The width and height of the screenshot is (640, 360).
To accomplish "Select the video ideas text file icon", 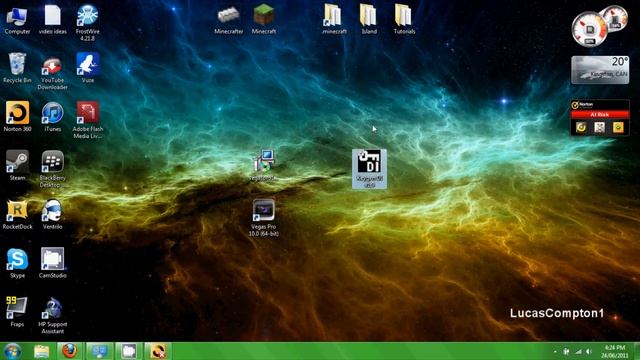I will click(53, 20).
